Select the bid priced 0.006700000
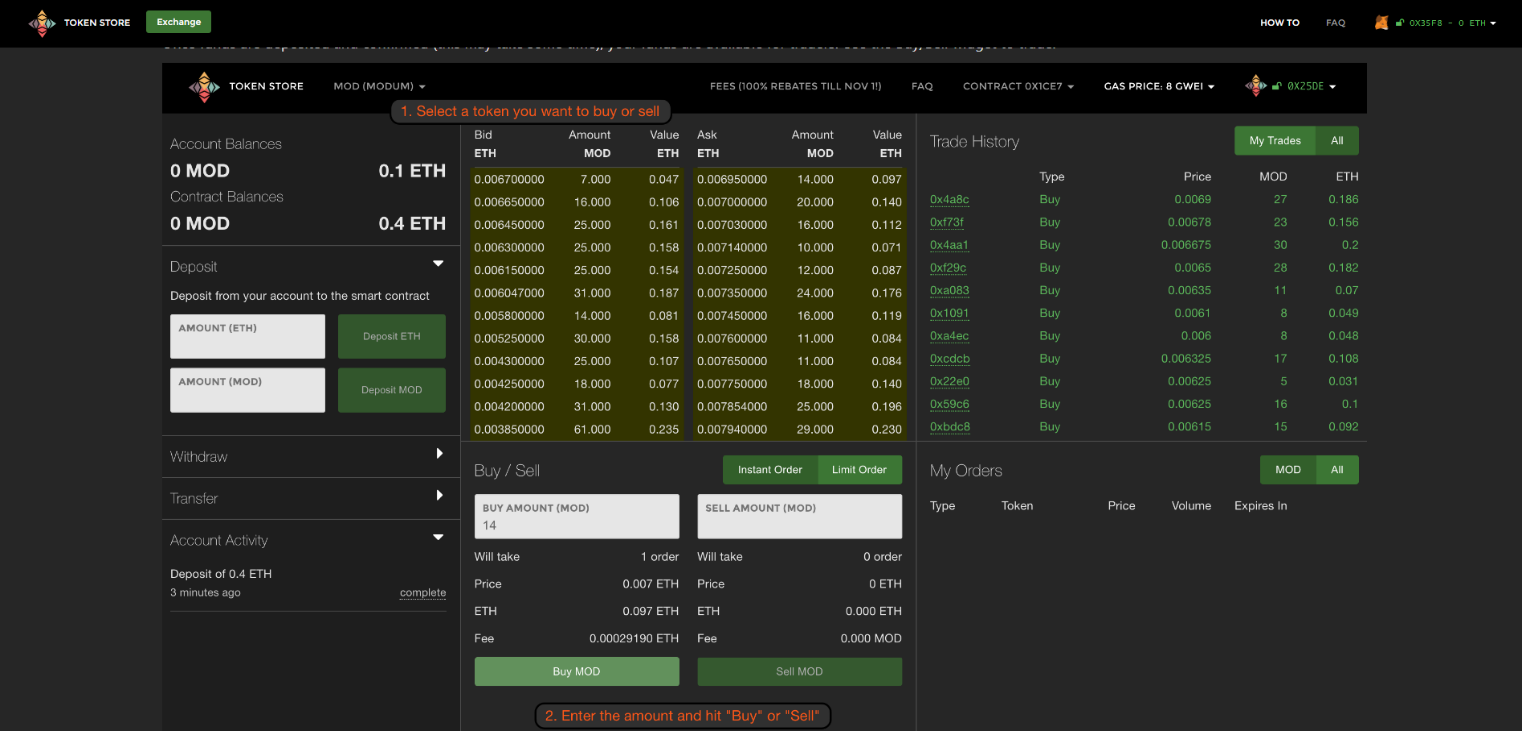 tap(577, 180)
